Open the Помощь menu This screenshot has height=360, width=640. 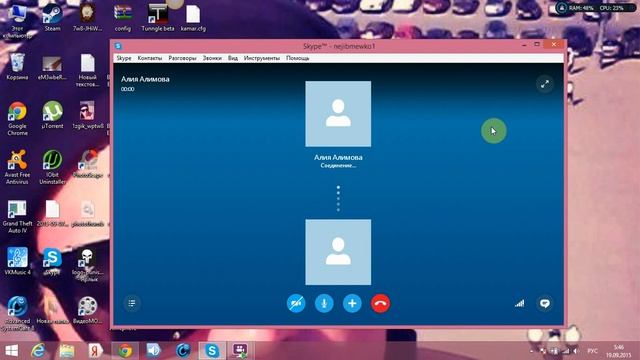[298, 58]
